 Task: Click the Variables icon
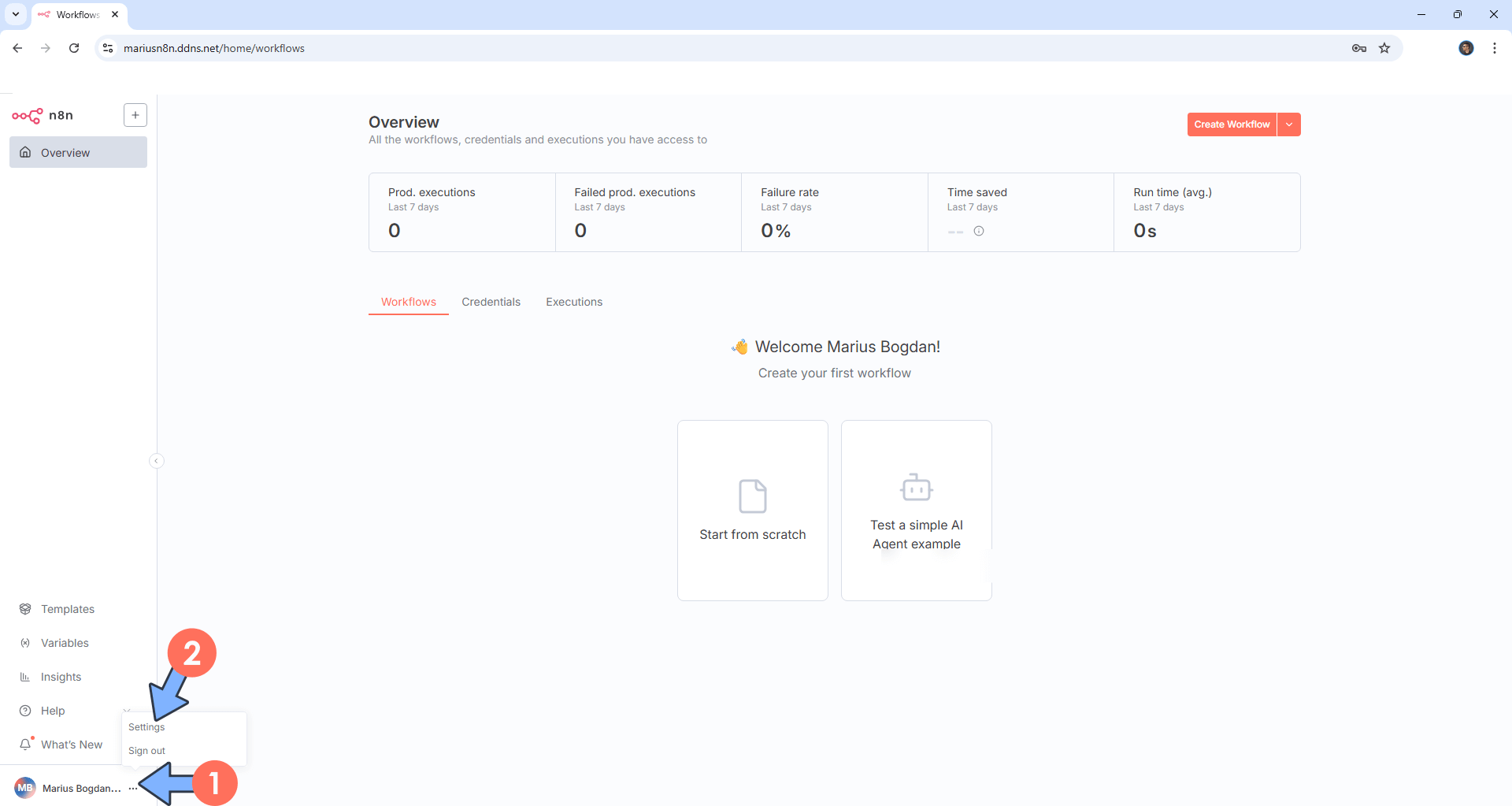pyautogui.click(x=25, y=643)
